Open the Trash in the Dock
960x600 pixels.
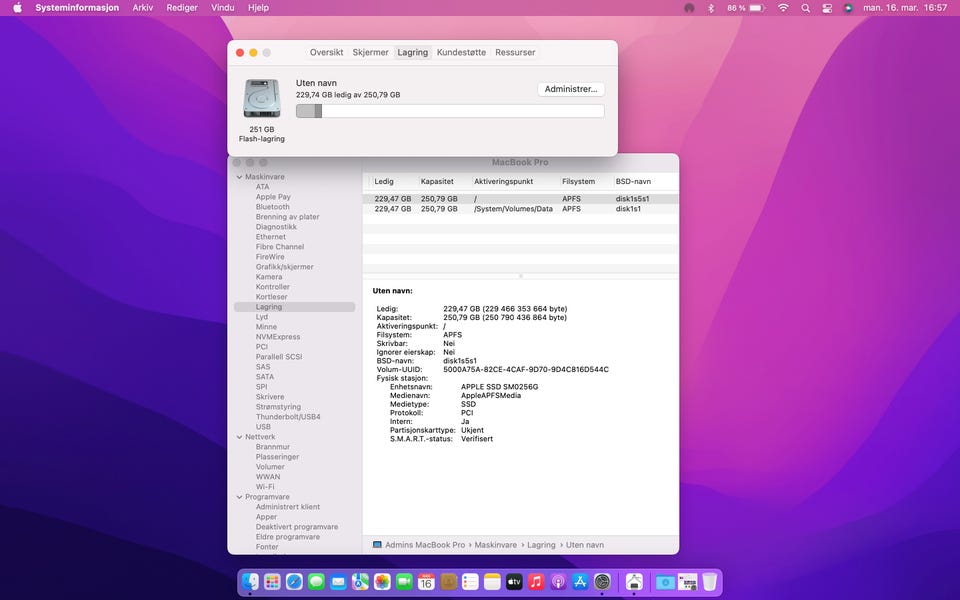tap(709, 581)
